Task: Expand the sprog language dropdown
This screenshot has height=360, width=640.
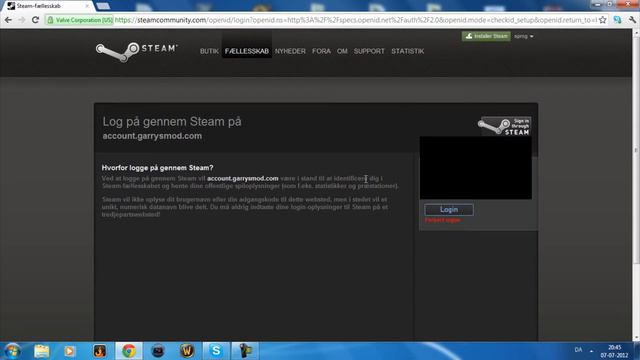Action: tap(524, 36)
